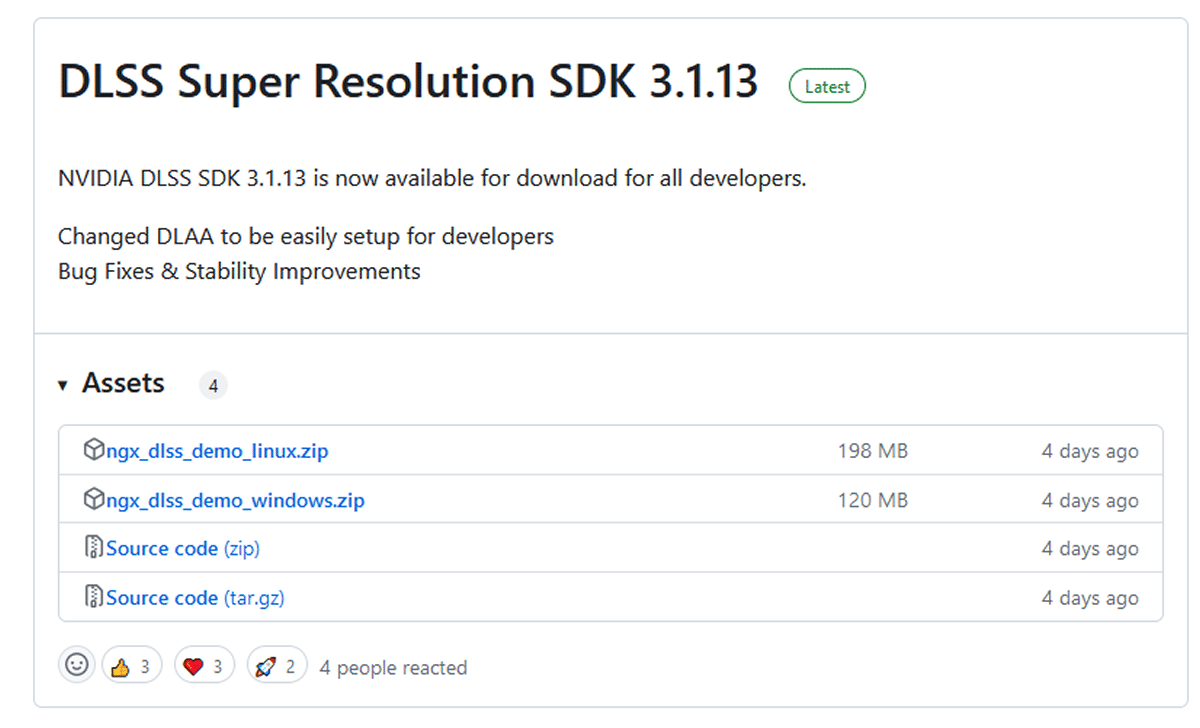Toggle the rocket reaction
This screenshot has width=1200, height=728.
click(x=277, y=666)
